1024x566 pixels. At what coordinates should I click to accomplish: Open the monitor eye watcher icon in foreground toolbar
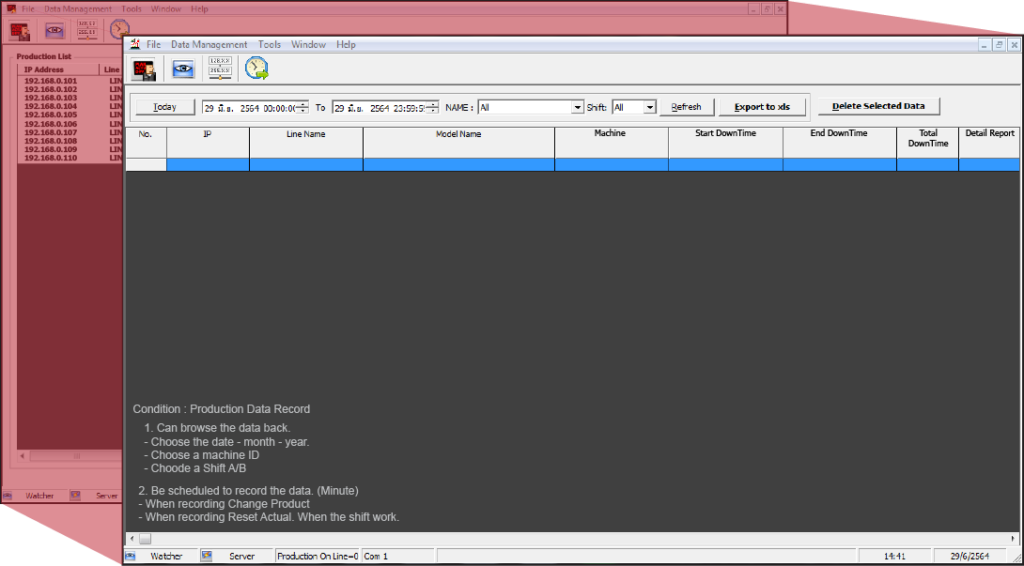pyautogui.click(x=183, y=69)
